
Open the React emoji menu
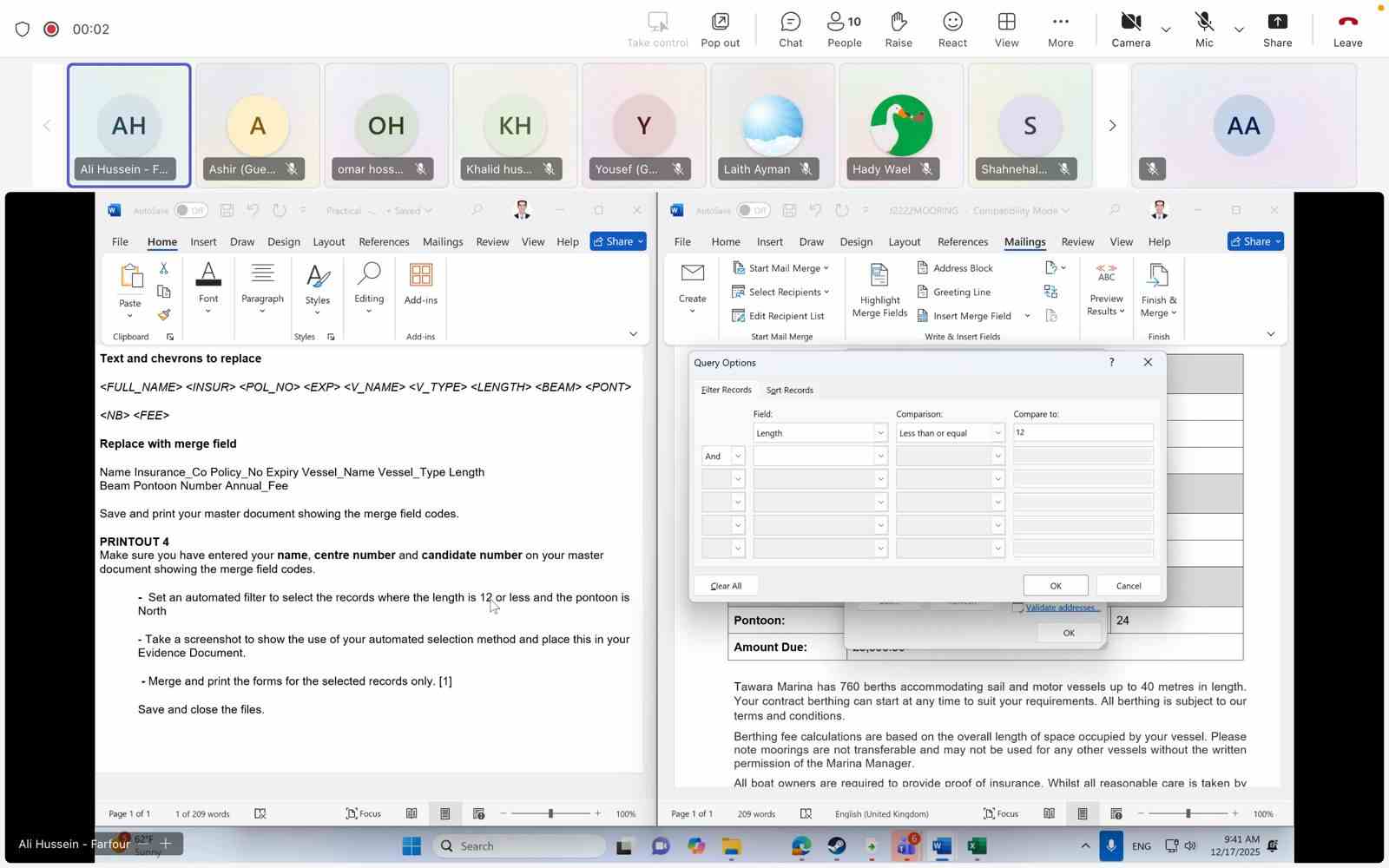tap(952, 29)
